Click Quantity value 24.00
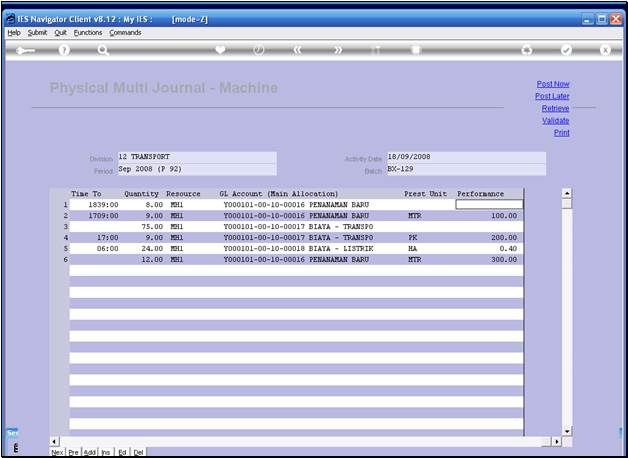 [152, 249]
